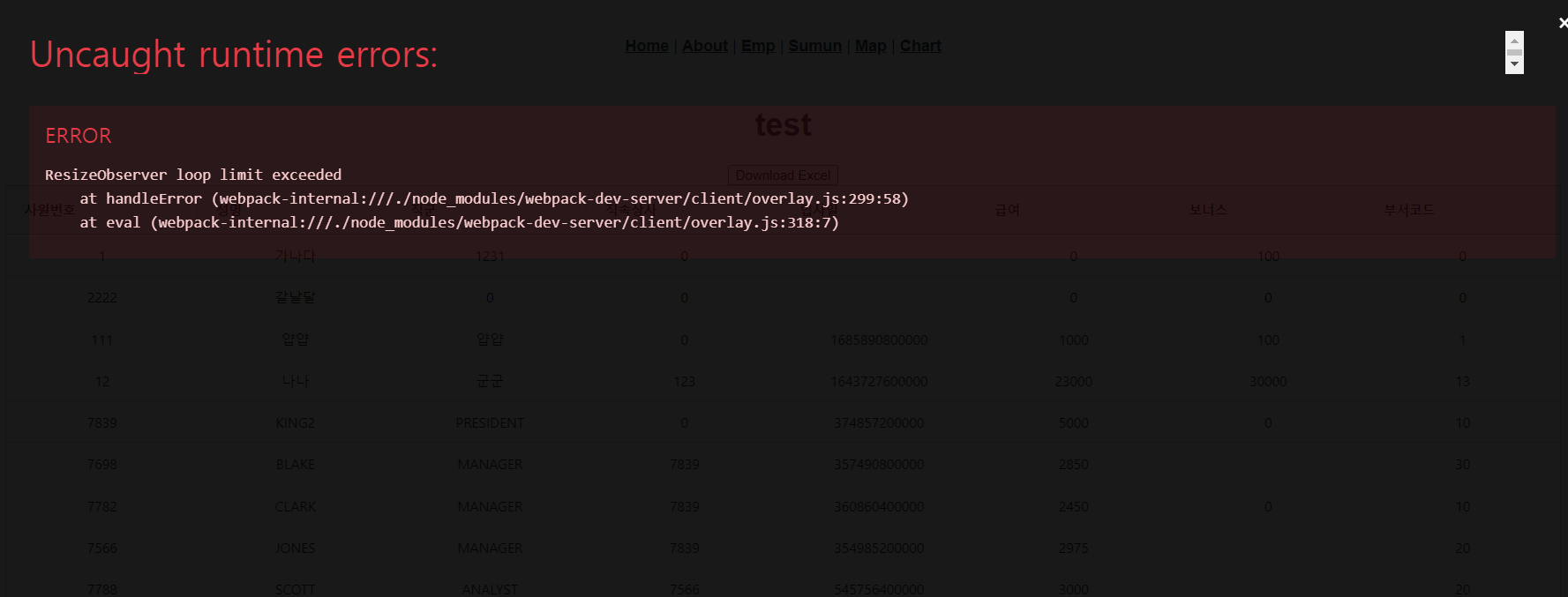1568x597 pixels.
Task: Click the small scrollbar's gray thumb
Action: click(x=1514, y=52)
